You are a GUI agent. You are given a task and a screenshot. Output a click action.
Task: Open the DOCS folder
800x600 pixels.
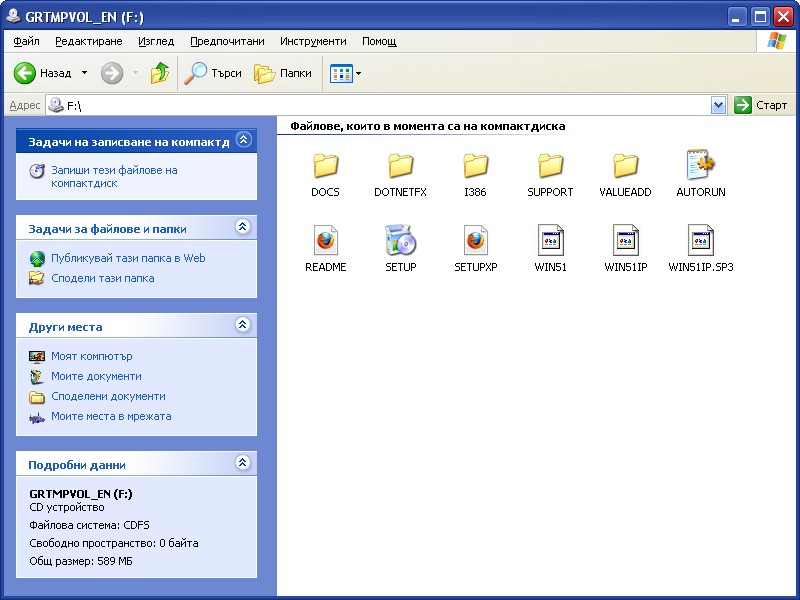pyautogui.click(x=326, y=175)
